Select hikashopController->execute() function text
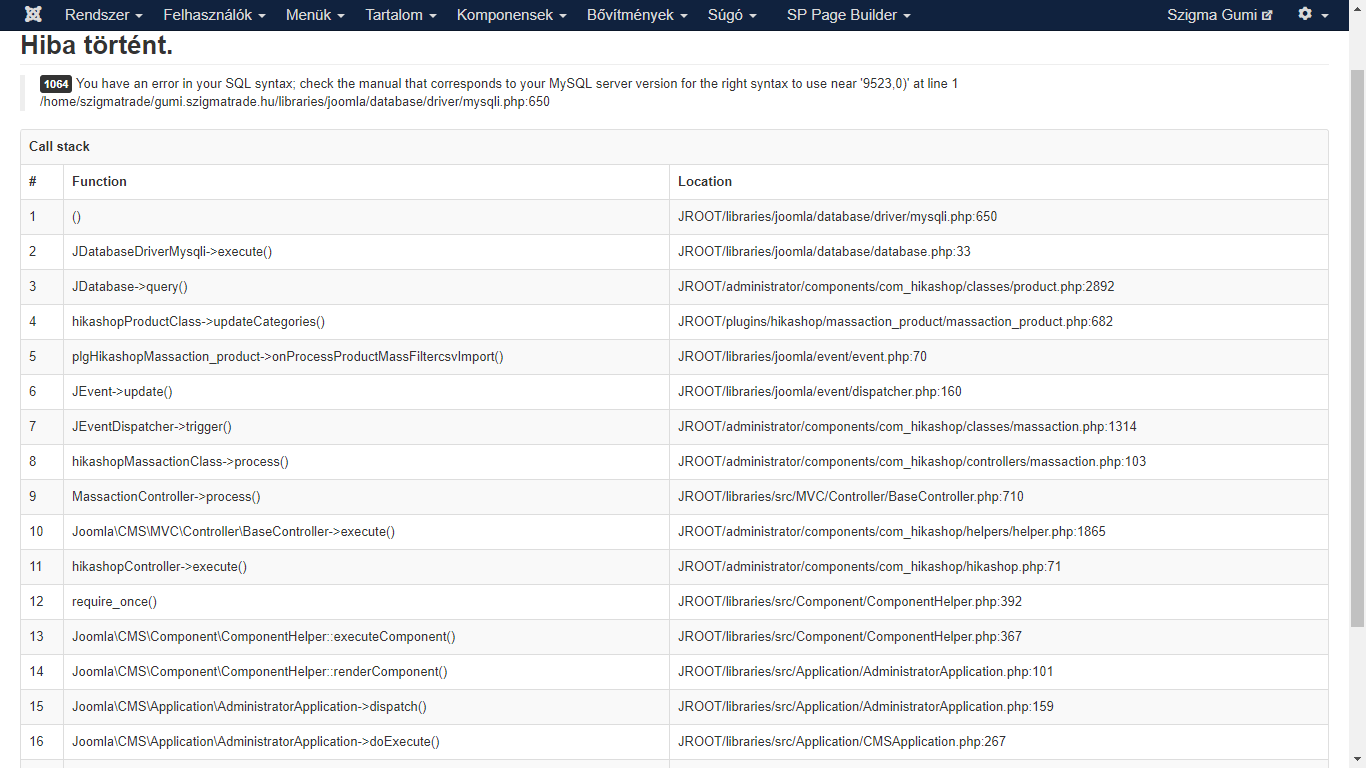1366x768 pixels. [160, 566]
